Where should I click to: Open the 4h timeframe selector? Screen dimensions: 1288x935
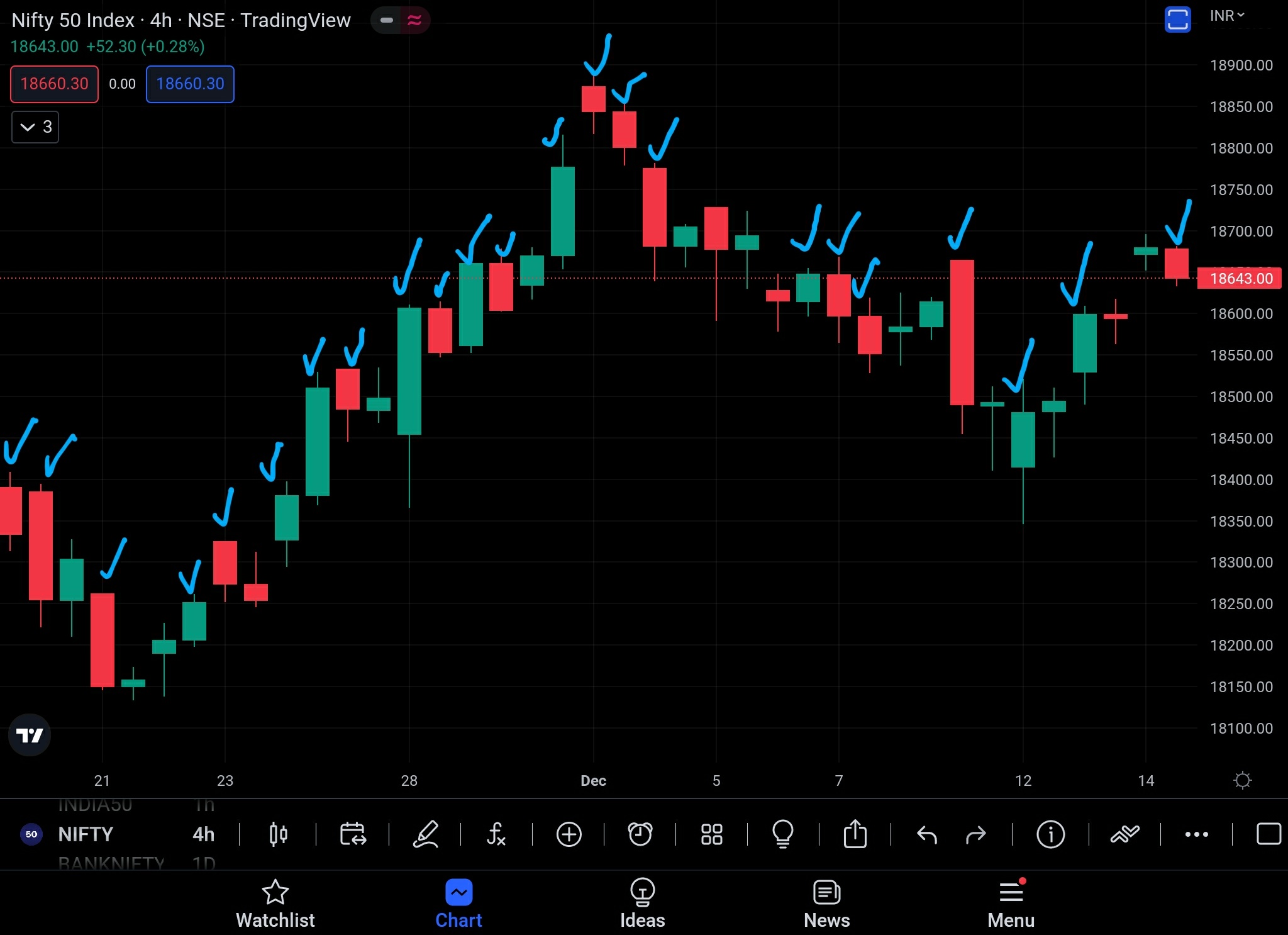coord(203,834)
